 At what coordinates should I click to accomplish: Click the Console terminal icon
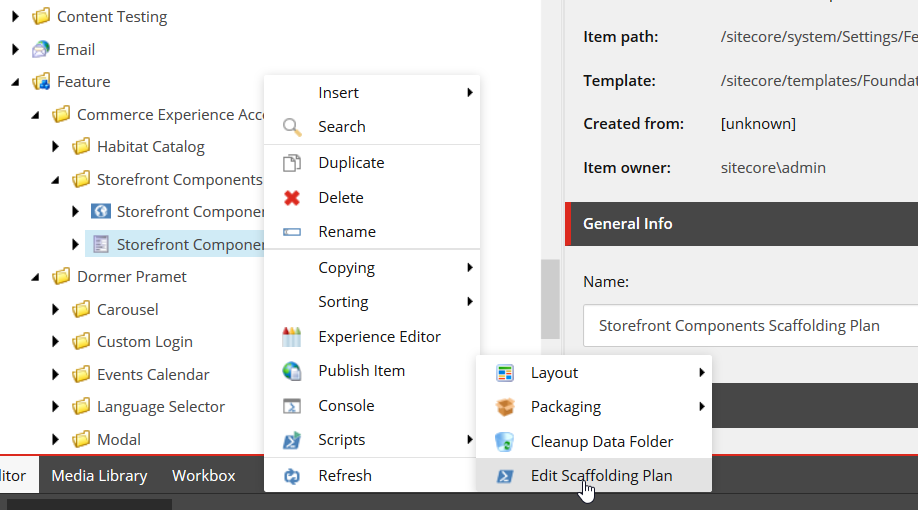pos(292,406)
